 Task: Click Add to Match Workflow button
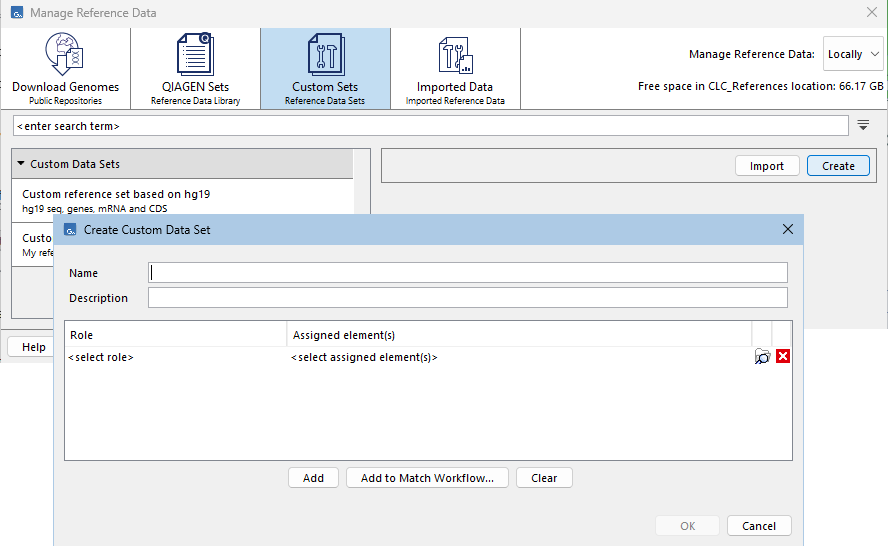click(427, 478)
